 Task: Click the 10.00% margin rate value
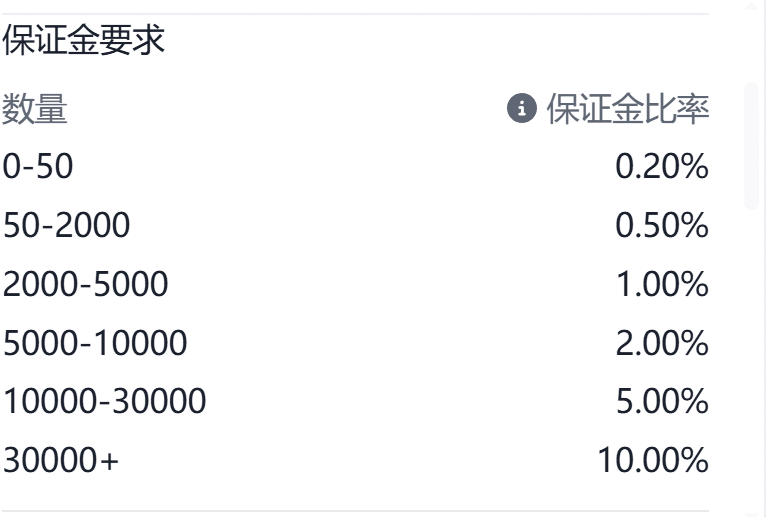(652, 460)
